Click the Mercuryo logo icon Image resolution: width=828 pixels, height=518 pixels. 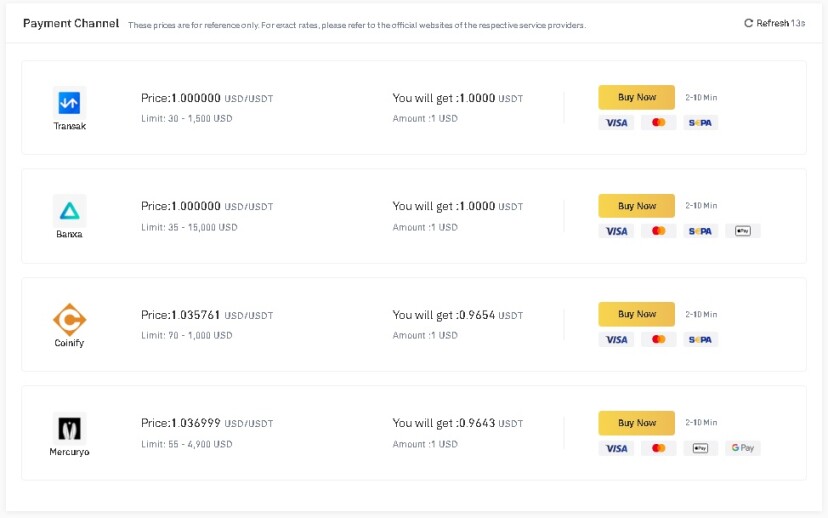point(69,428)
